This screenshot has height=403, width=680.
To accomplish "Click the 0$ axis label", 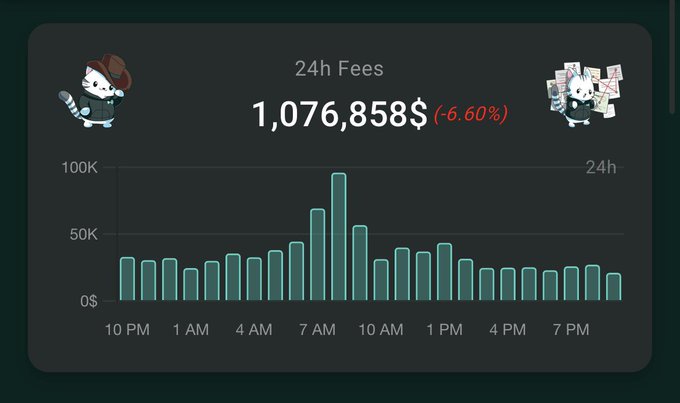I will click(89, 301).
